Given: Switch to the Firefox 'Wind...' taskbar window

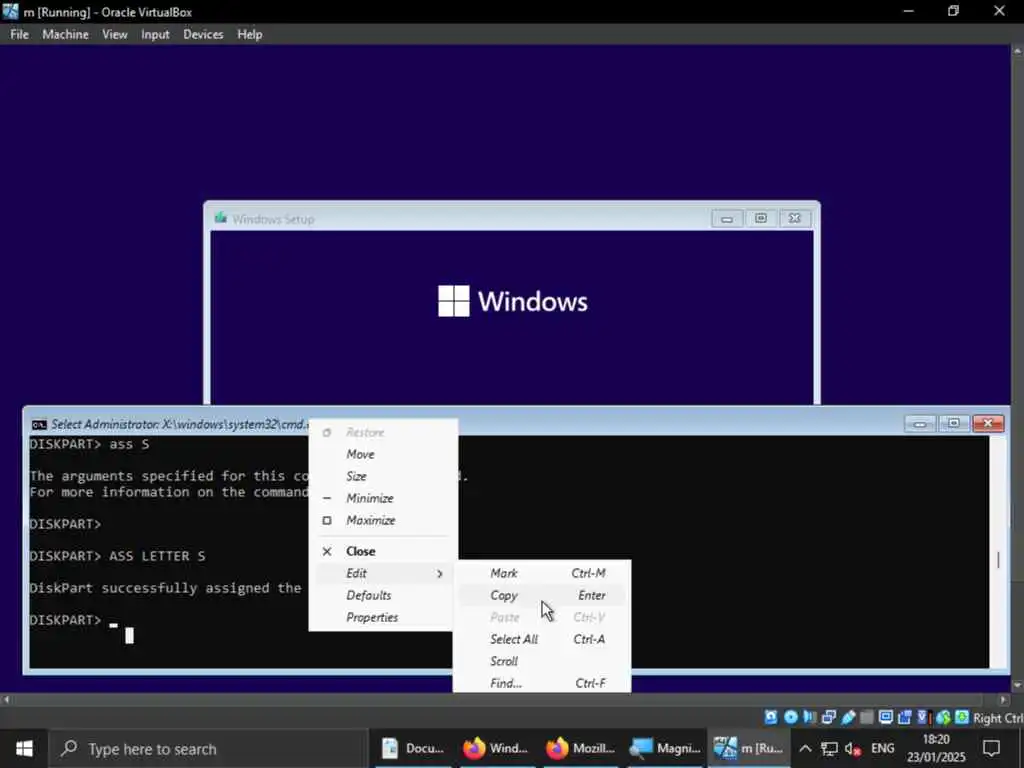Looking at the screenshot, I should pyautogui.click(x=496, y=748).
